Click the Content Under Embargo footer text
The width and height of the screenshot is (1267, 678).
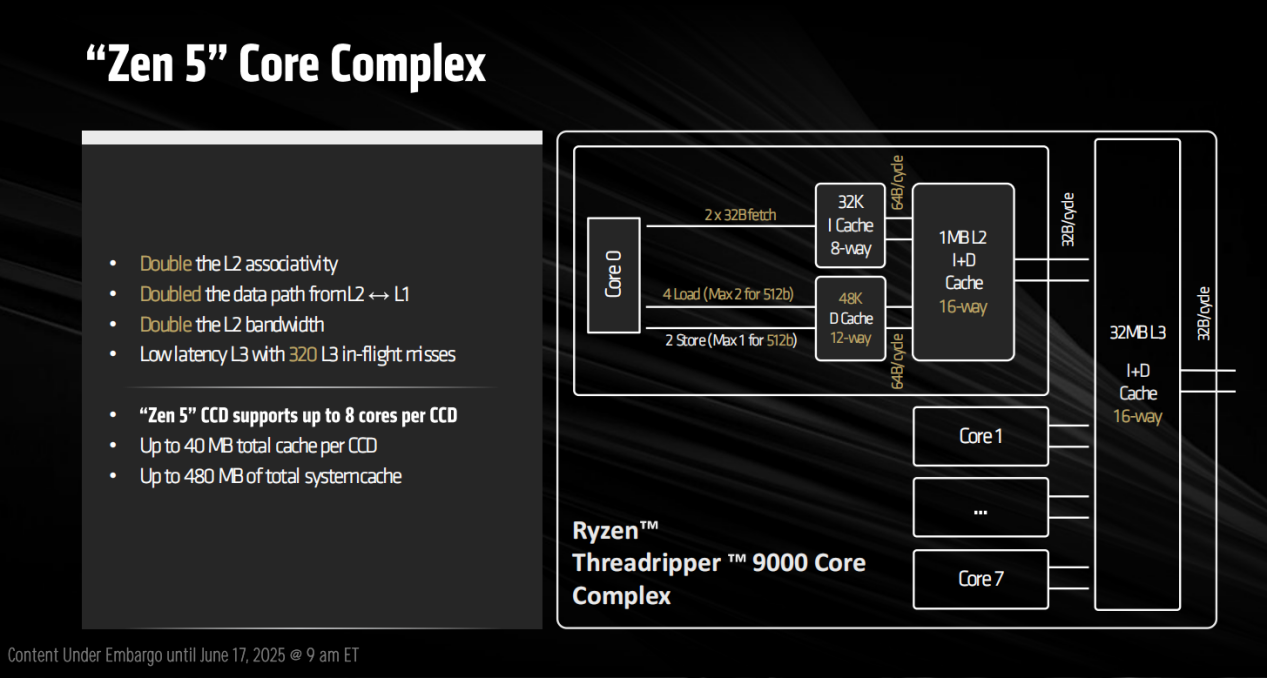[x=183, y=656]
